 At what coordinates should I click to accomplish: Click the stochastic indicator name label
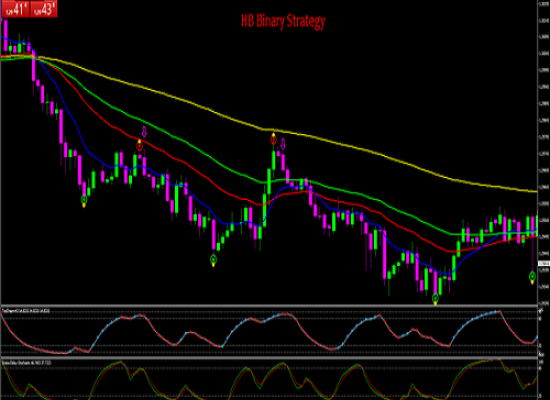26,362
